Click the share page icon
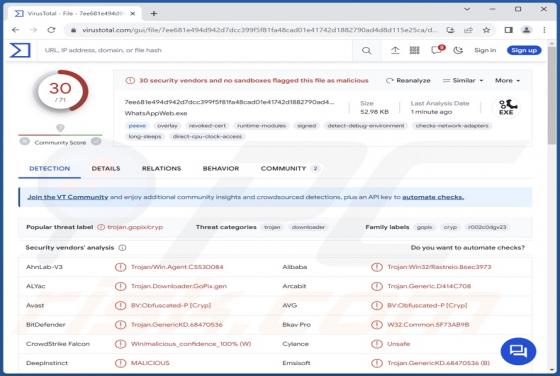 [468, 30]
